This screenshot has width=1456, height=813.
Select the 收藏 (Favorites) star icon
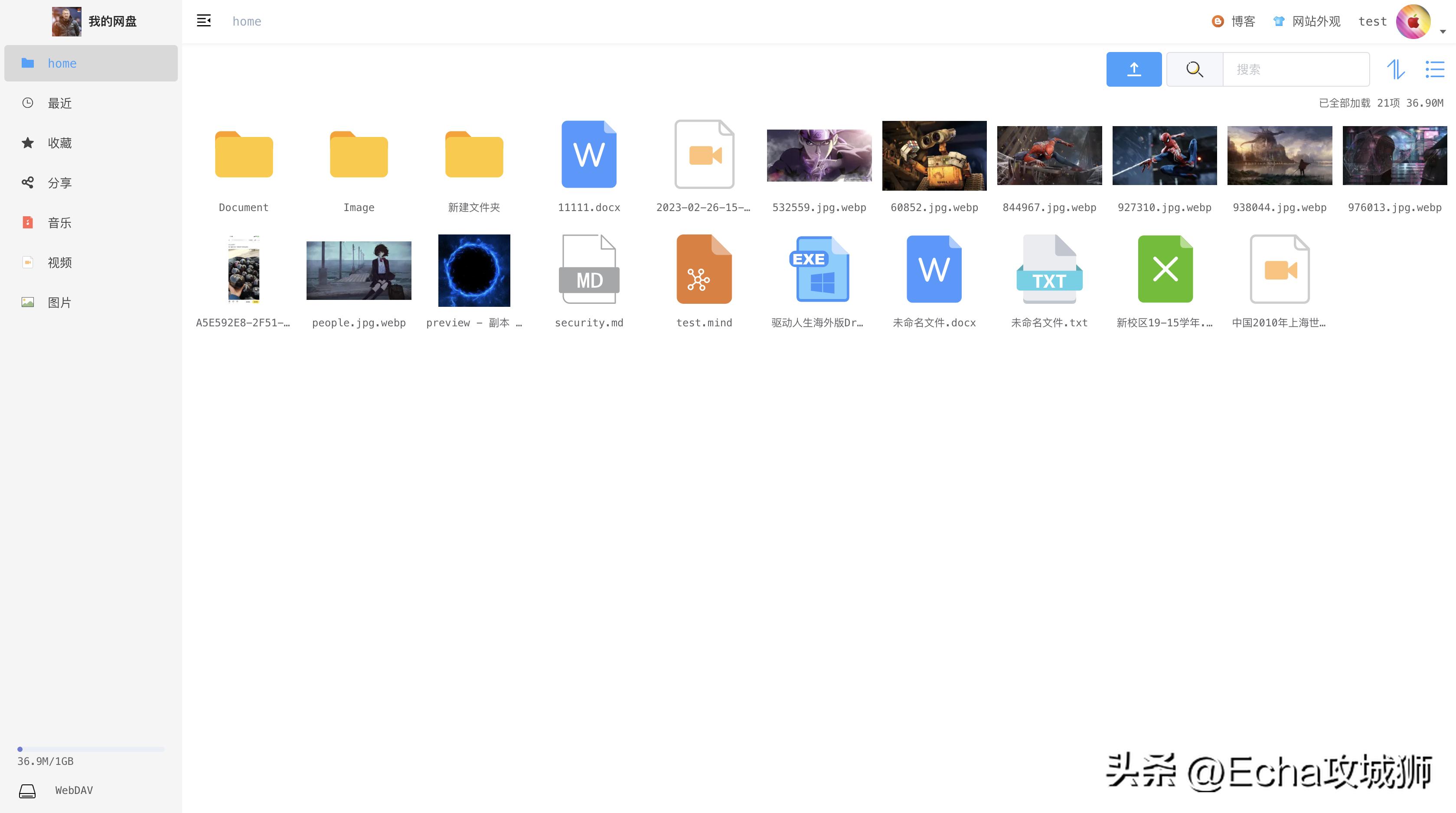coord(28,143)
